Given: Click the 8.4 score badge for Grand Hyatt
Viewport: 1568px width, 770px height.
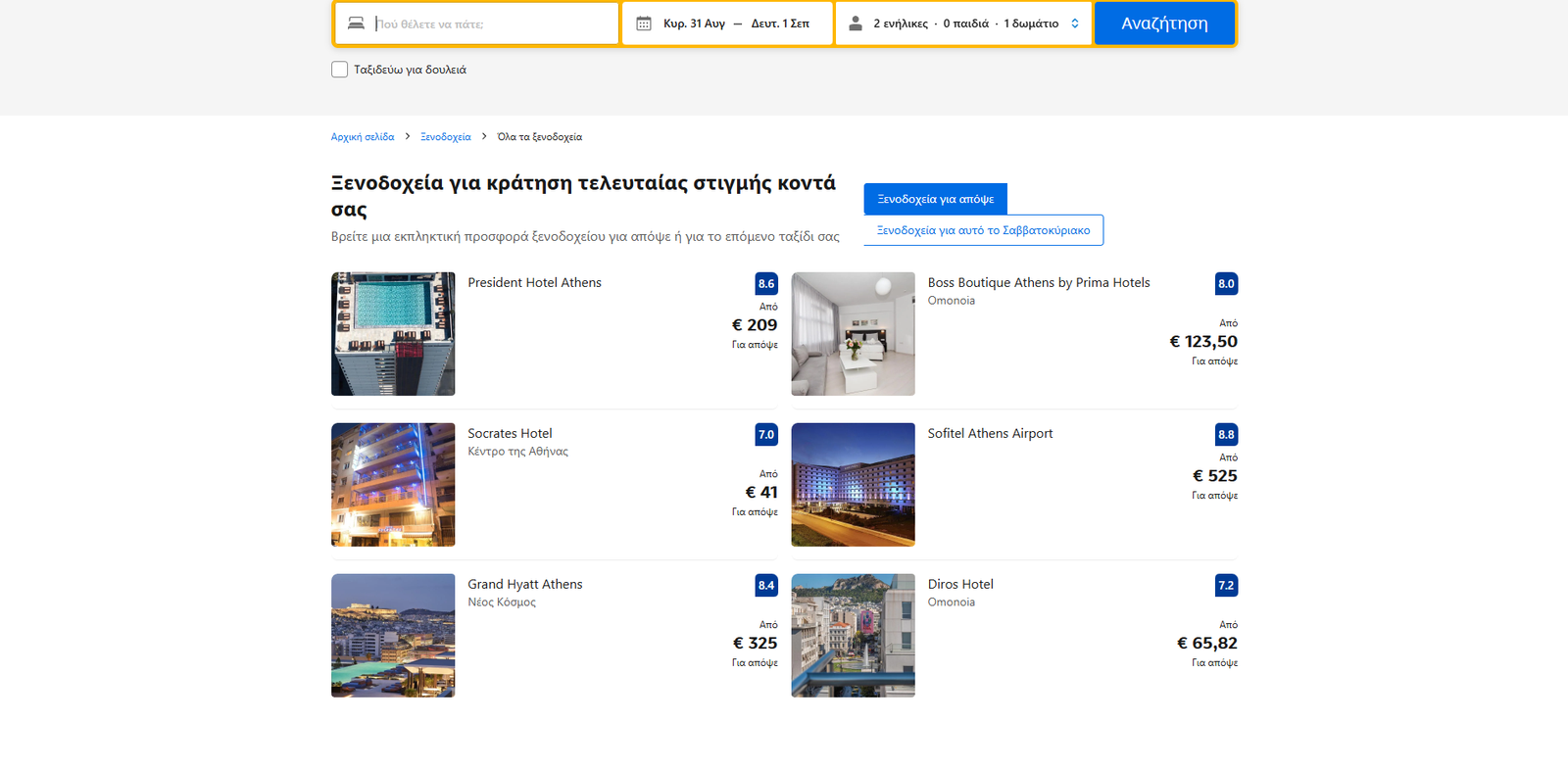Looking at the screenshot, I should [766, 586].
